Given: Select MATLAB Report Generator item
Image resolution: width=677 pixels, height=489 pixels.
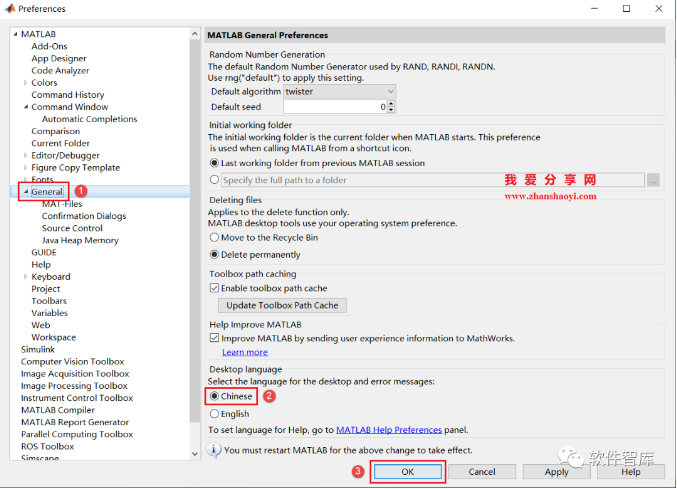Looking at the screenshot, I should click(x=75, y=422).
